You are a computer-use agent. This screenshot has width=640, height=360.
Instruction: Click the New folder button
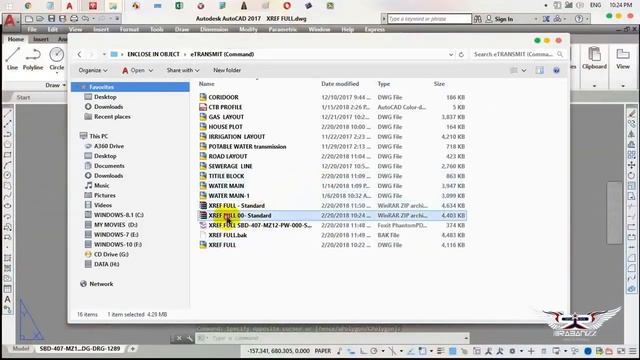pos(227,70)
